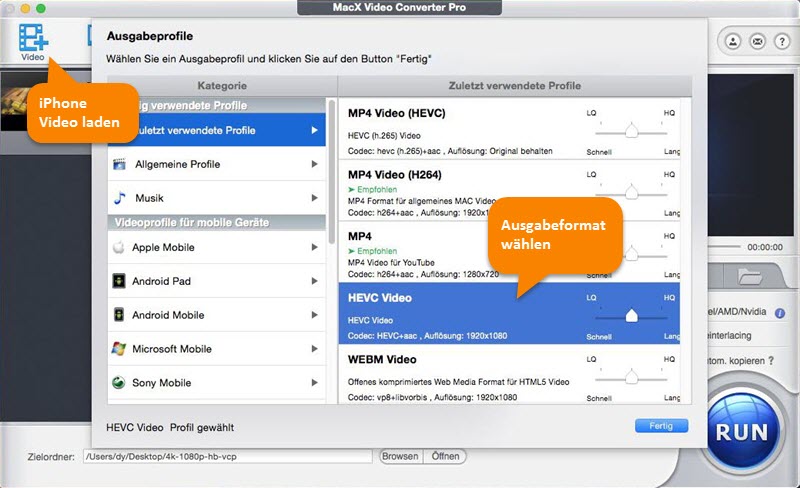800x488 pixels.
Task: Click the Allgemeine Profile icon
Action: click(119, 164)
